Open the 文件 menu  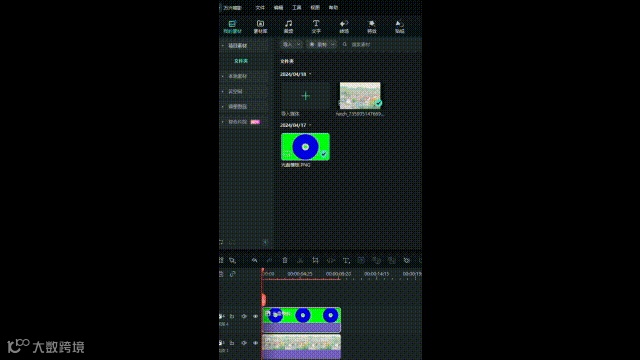tap(260, 8)
